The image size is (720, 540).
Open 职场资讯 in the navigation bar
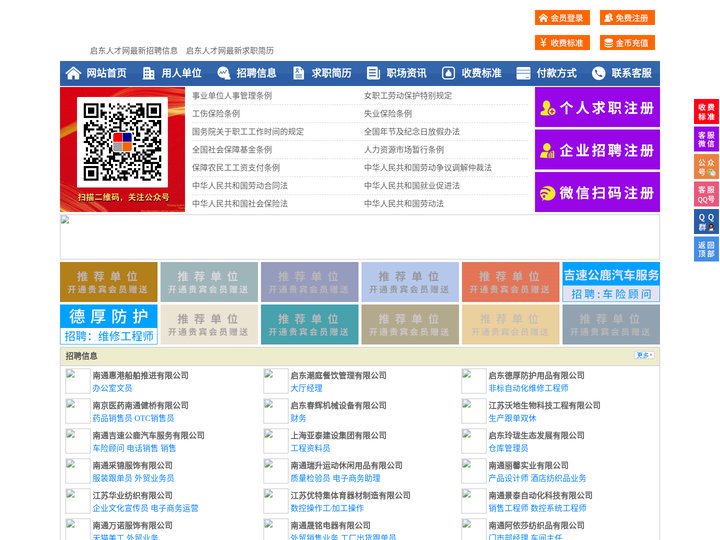click(x=406, y=73)
